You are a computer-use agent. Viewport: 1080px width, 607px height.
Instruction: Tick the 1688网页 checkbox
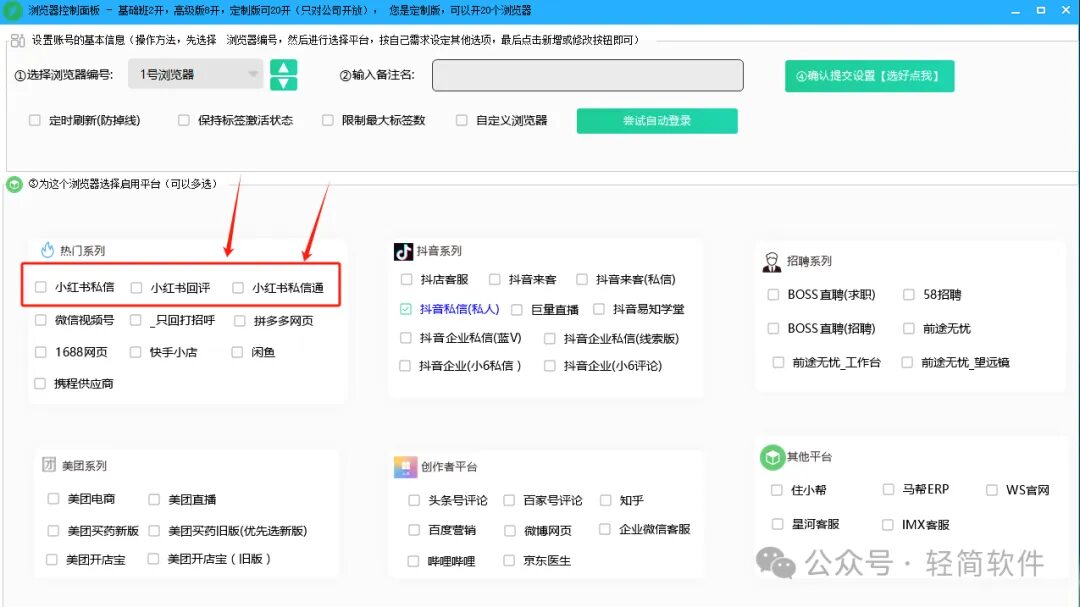[x=41, y=352]
